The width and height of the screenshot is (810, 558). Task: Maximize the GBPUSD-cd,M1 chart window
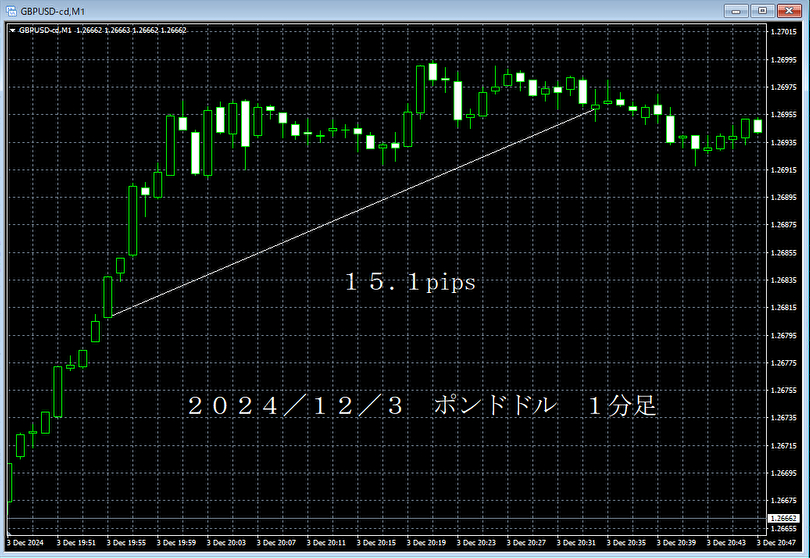762,11
